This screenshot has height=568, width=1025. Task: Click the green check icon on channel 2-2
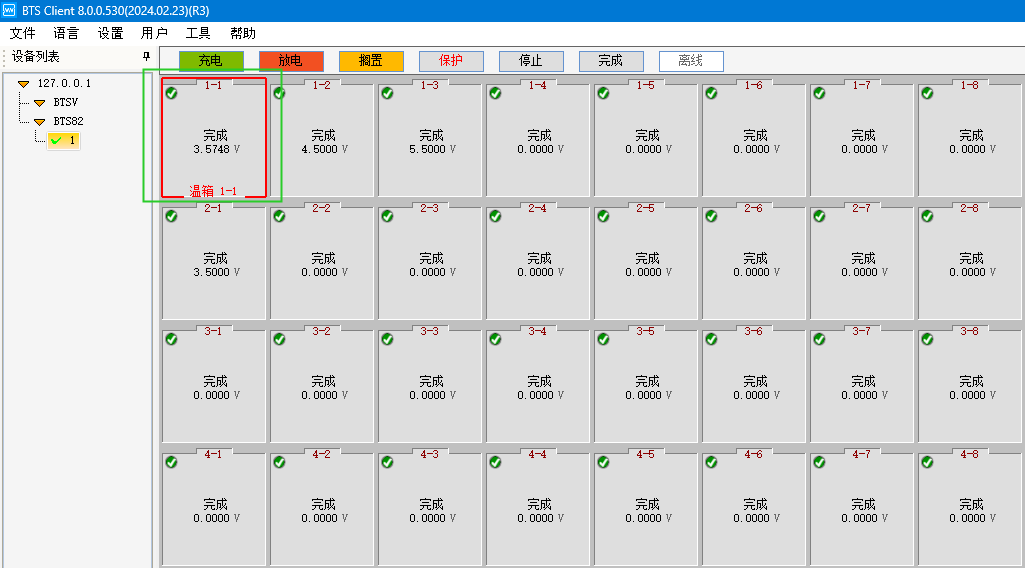(x=279, y=216)
